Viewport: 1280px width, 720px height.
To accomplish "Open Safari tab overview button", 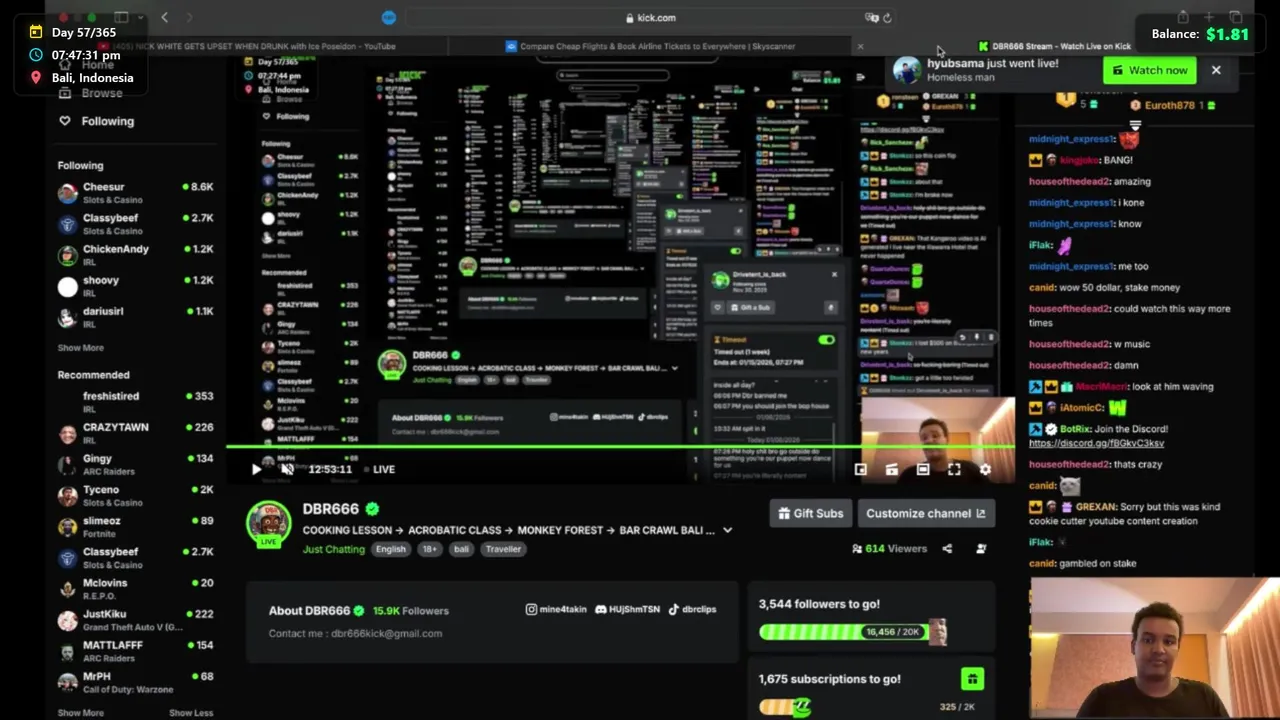I will (1236, 17).
